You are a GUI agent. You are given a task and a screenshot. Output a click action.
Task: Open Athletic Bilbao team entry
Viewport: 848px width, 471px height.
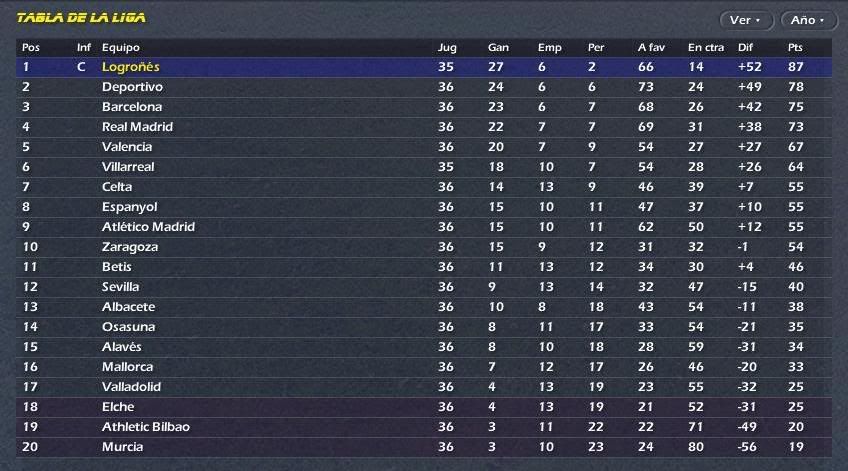146,427
